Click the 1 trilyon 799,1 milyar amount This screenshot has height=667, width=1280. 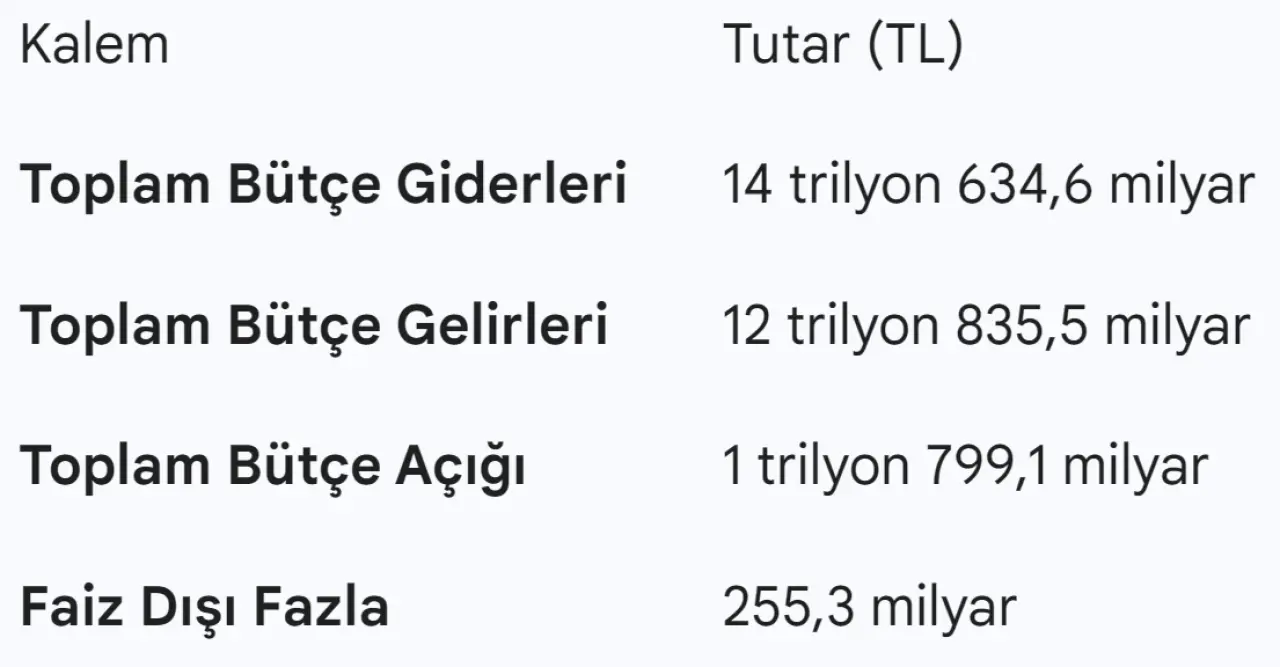(x=965, y=467)
